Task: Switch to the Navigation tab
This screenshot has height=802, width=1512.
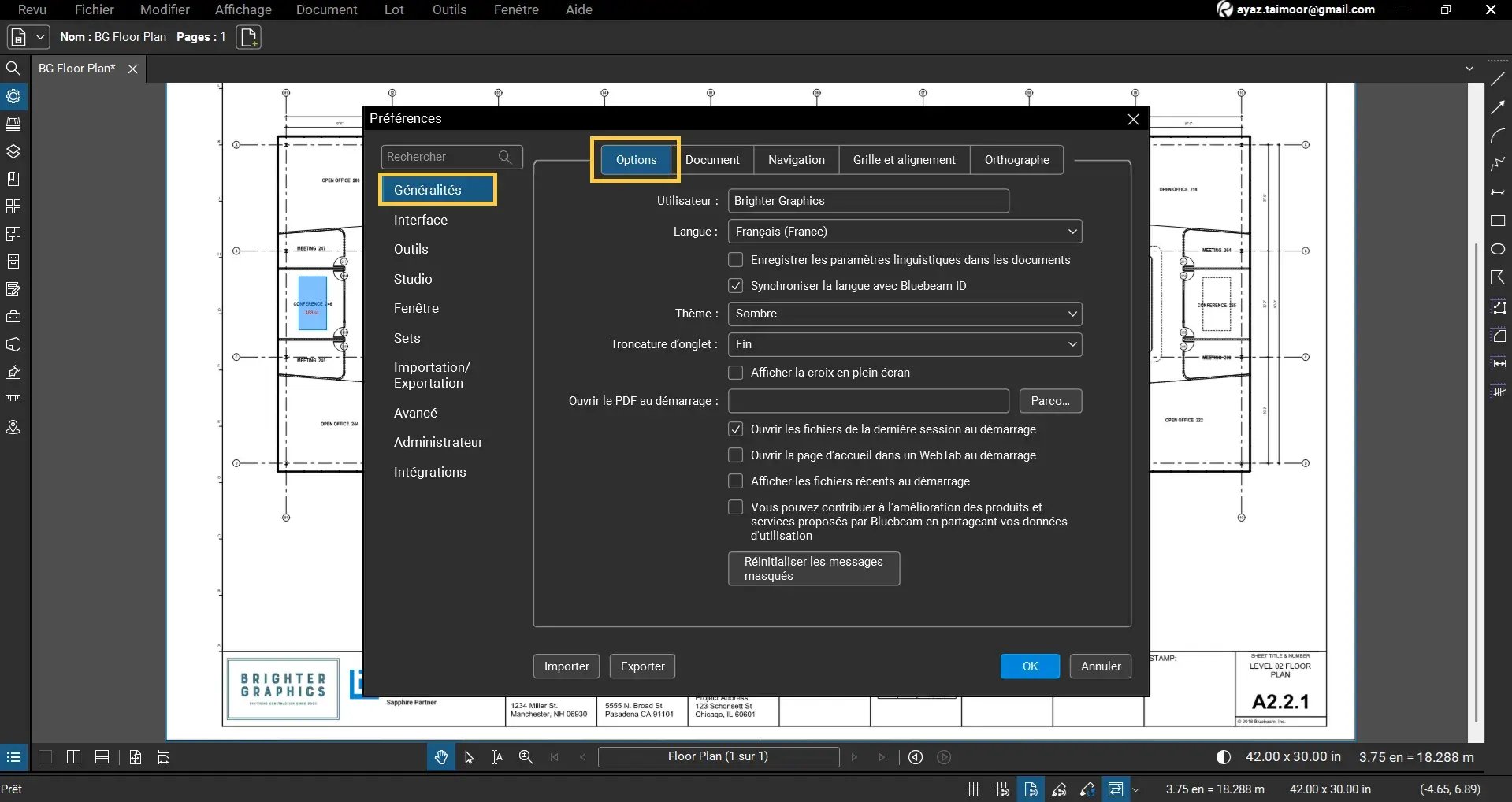Action: (796, 159)
